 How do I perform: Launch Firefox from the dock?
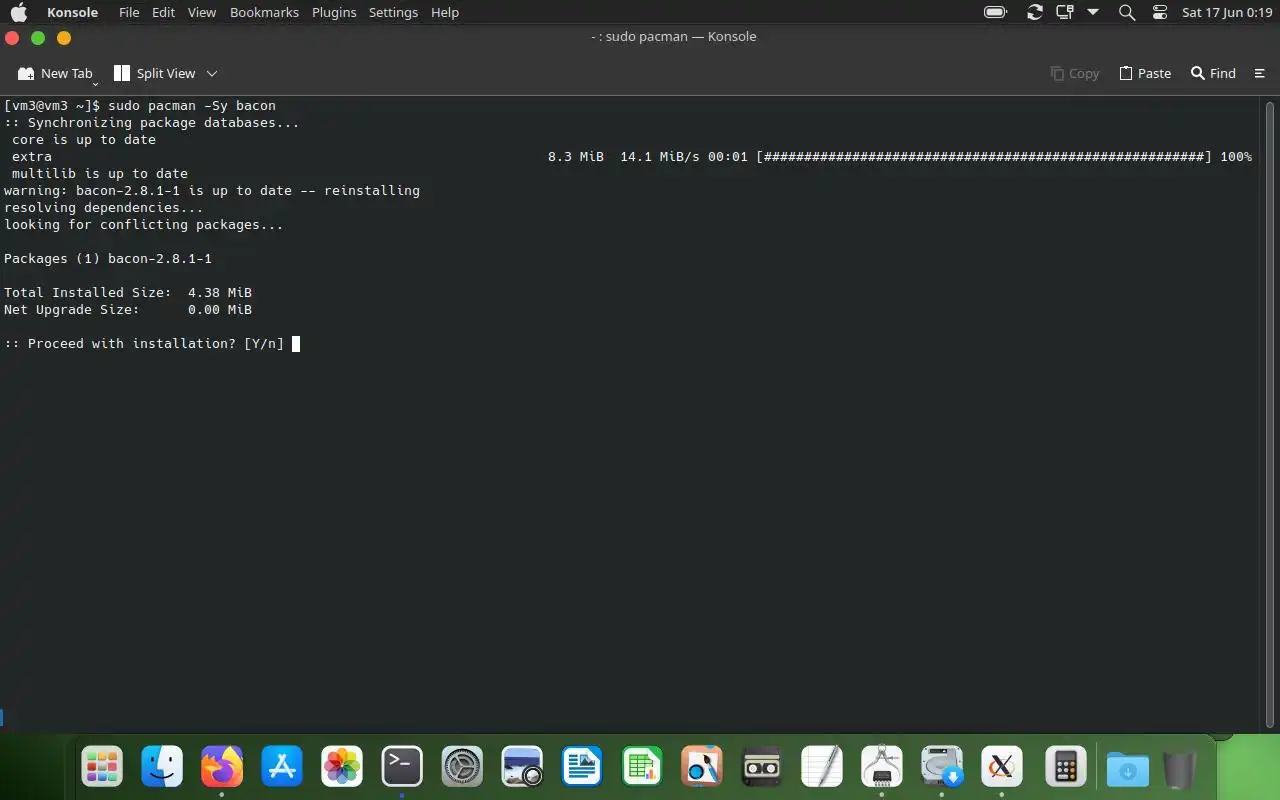point(222,767)
